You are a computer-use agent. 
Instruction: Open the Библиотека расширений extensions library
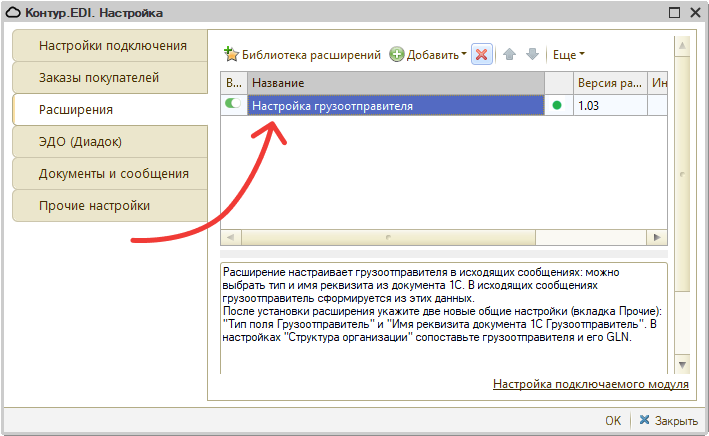click(302, 54)
